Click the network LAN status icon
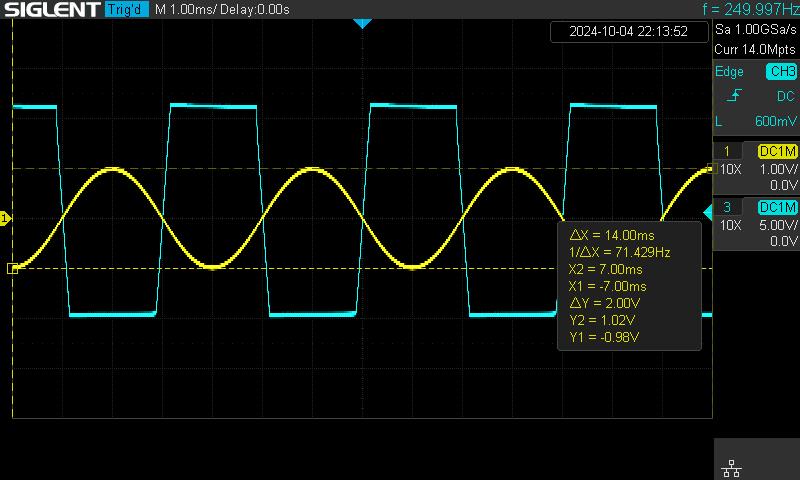The image size is (800, 480). pyautogui.click(x=731, y=467)
